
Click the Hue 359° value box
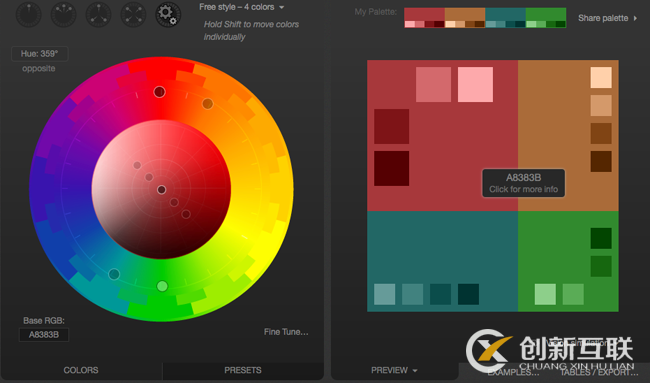tap(40, 54)
